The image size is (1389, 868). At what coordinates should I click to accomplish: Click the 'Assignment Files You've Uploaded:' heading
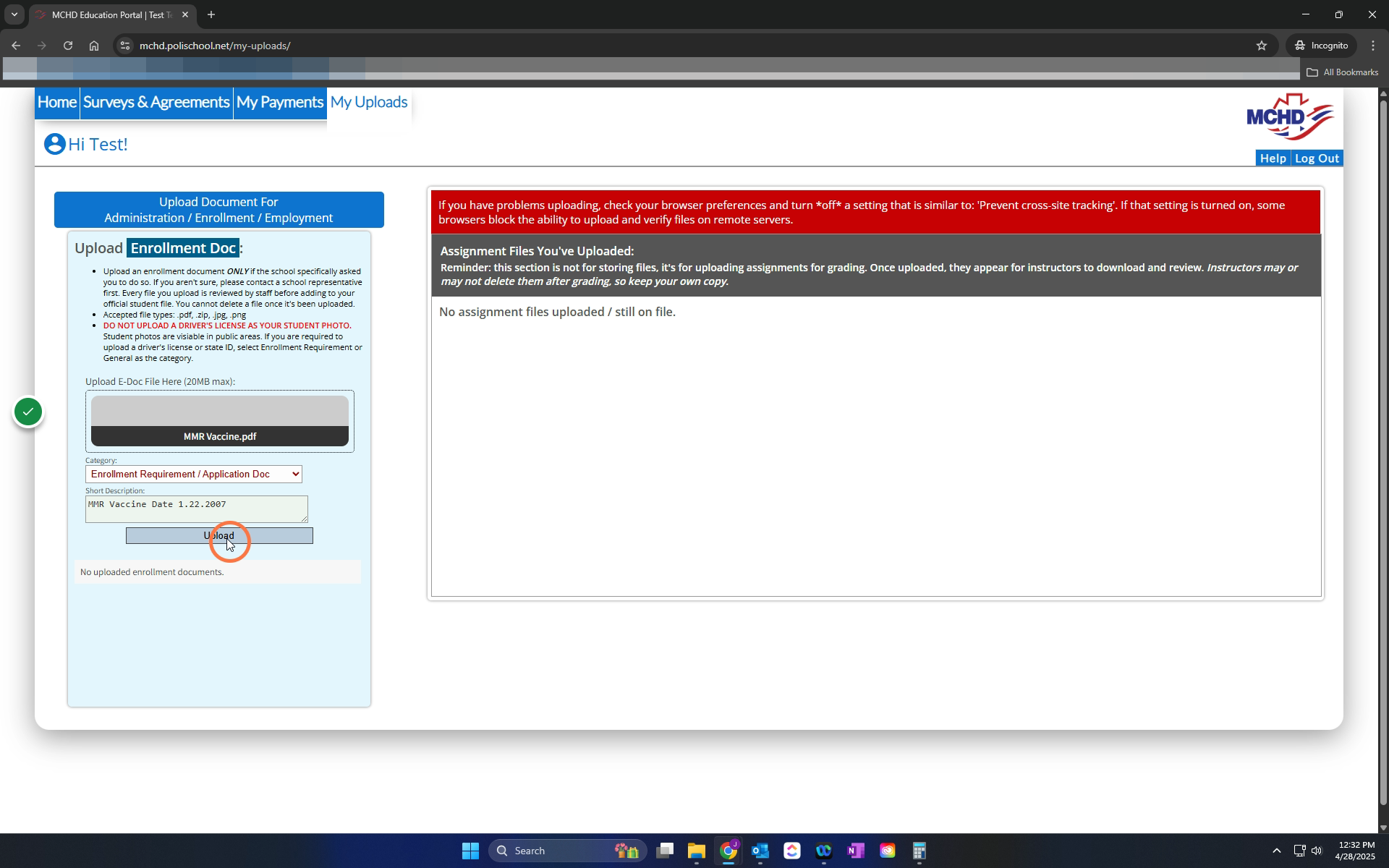537,251
